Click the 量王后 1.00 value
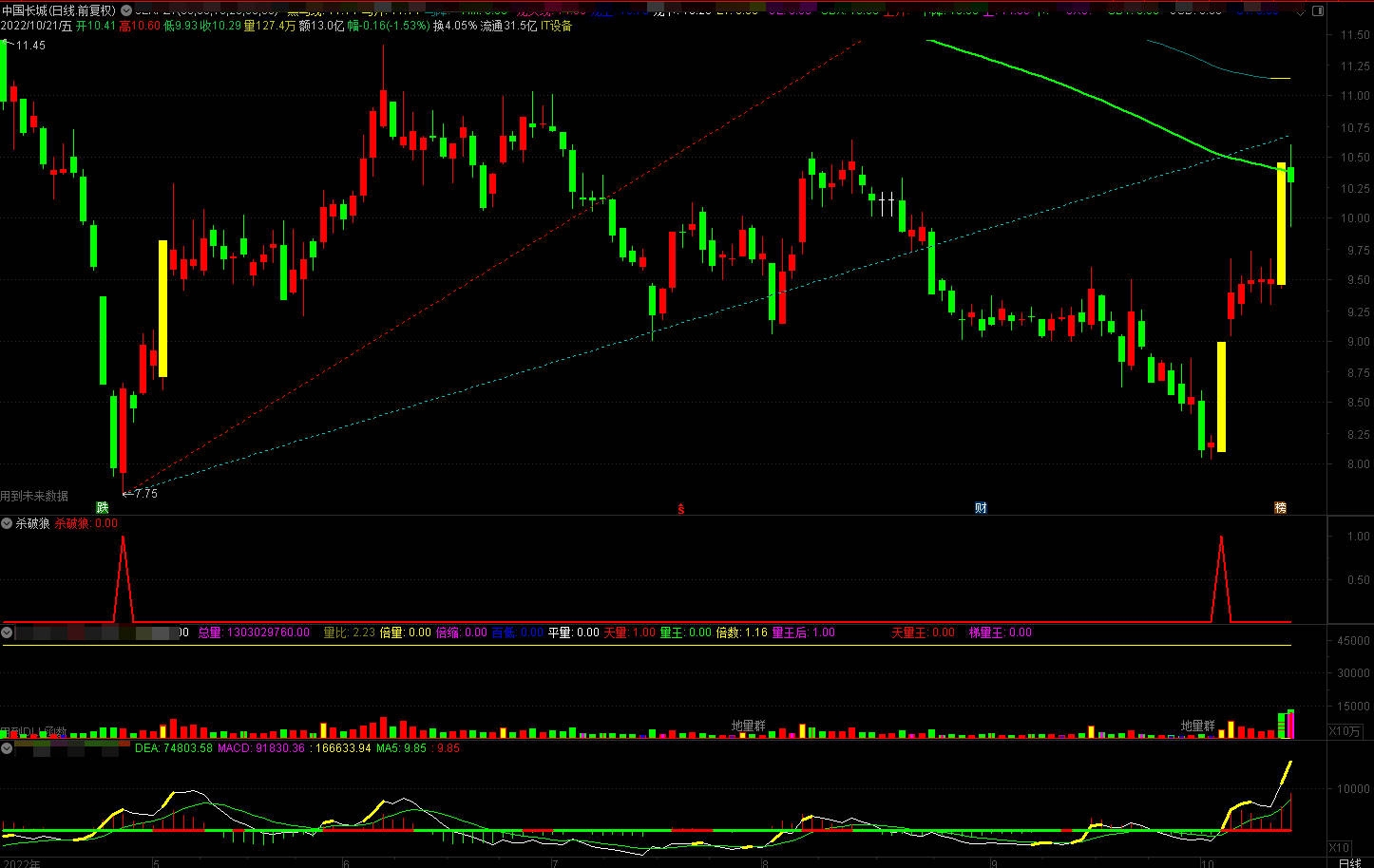The image size is (1374, 868). click(x=804, y=632)
